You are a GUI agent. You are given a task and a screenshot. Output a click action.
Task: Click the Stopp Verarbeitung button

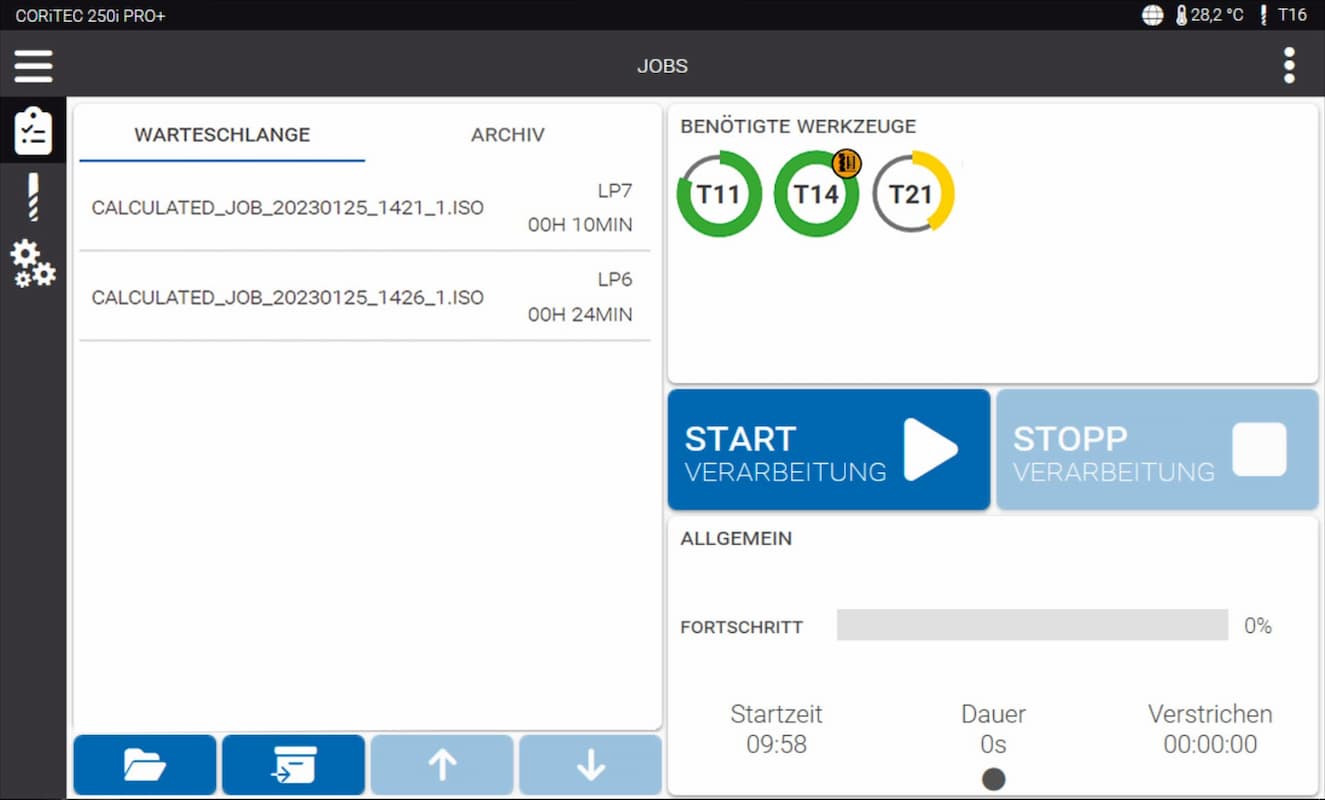point(1157,450)
